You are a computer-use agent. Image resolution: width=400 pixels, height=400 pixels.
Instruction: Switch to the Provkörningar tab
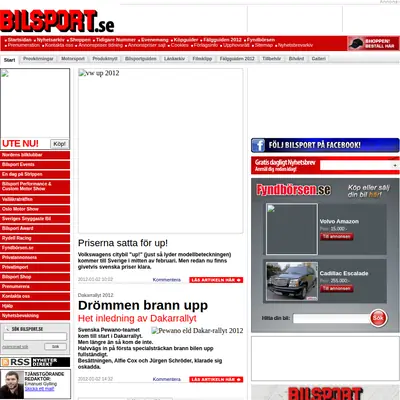(x=38, y=59)
